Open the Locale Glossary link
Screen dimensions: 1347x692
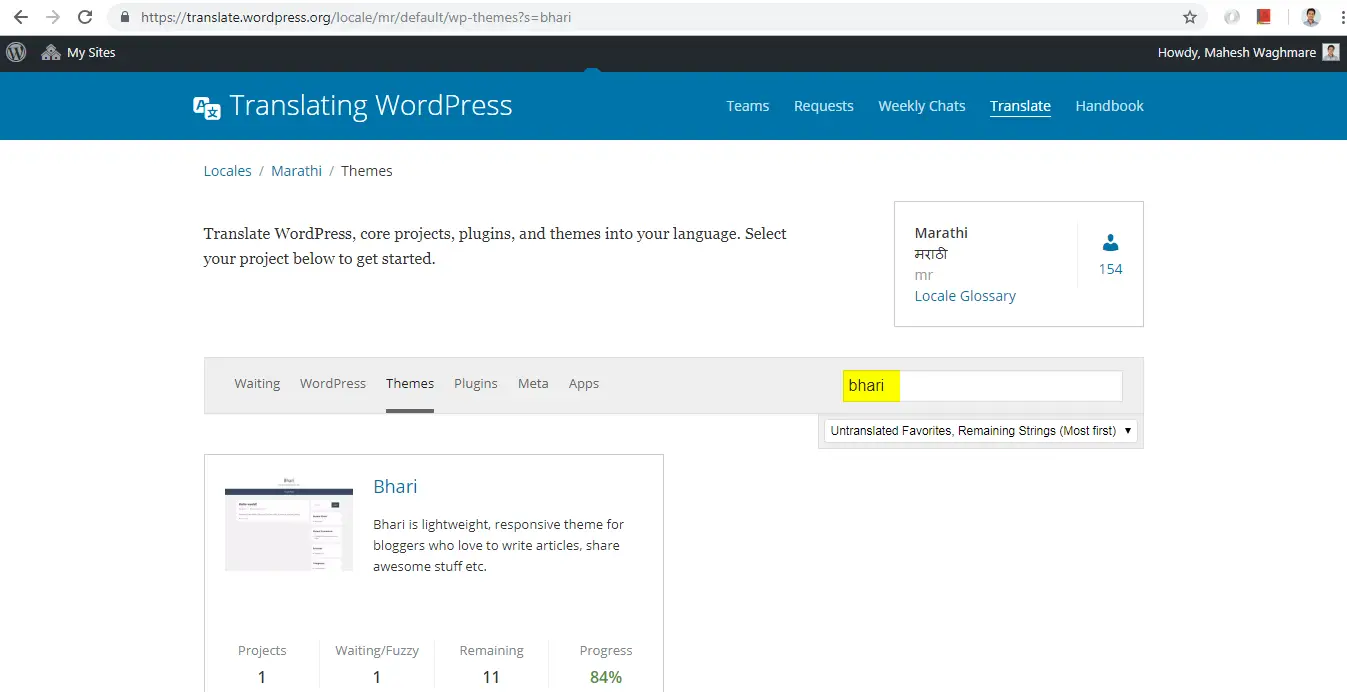pos(965,296)
